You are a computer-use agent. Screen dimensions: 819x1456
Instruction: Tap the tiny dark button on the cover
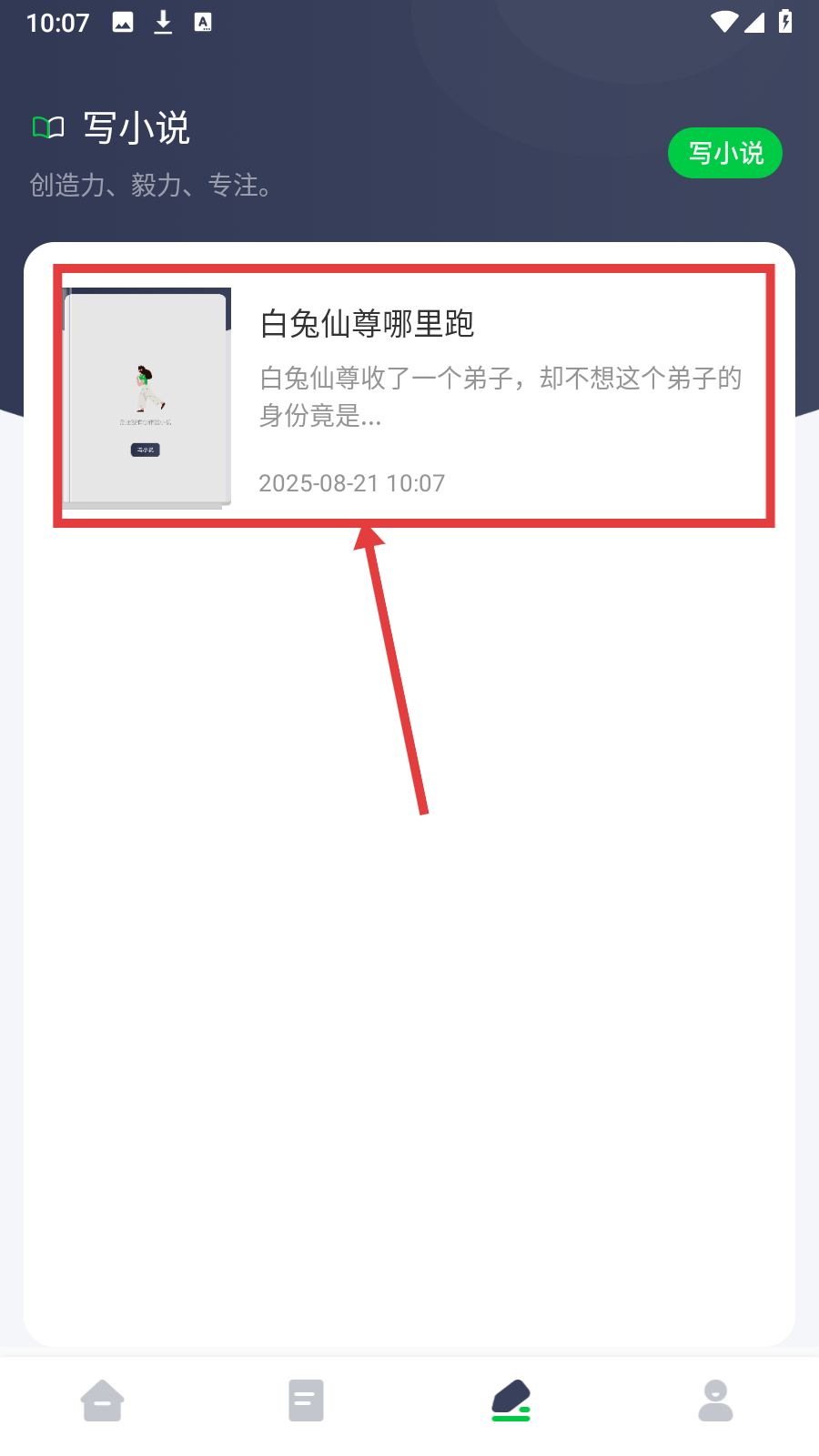tap(145, 450)
